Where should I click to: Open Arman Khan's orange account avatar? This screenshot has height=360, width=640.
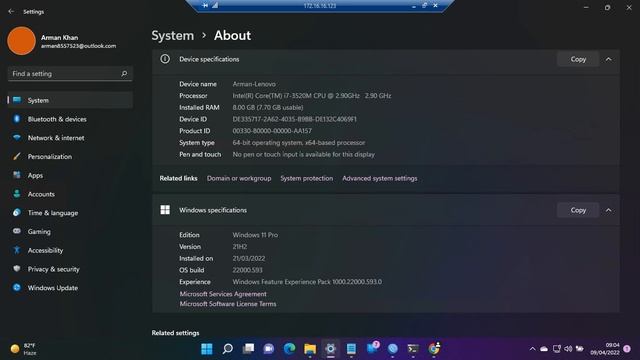coord(21,41)
